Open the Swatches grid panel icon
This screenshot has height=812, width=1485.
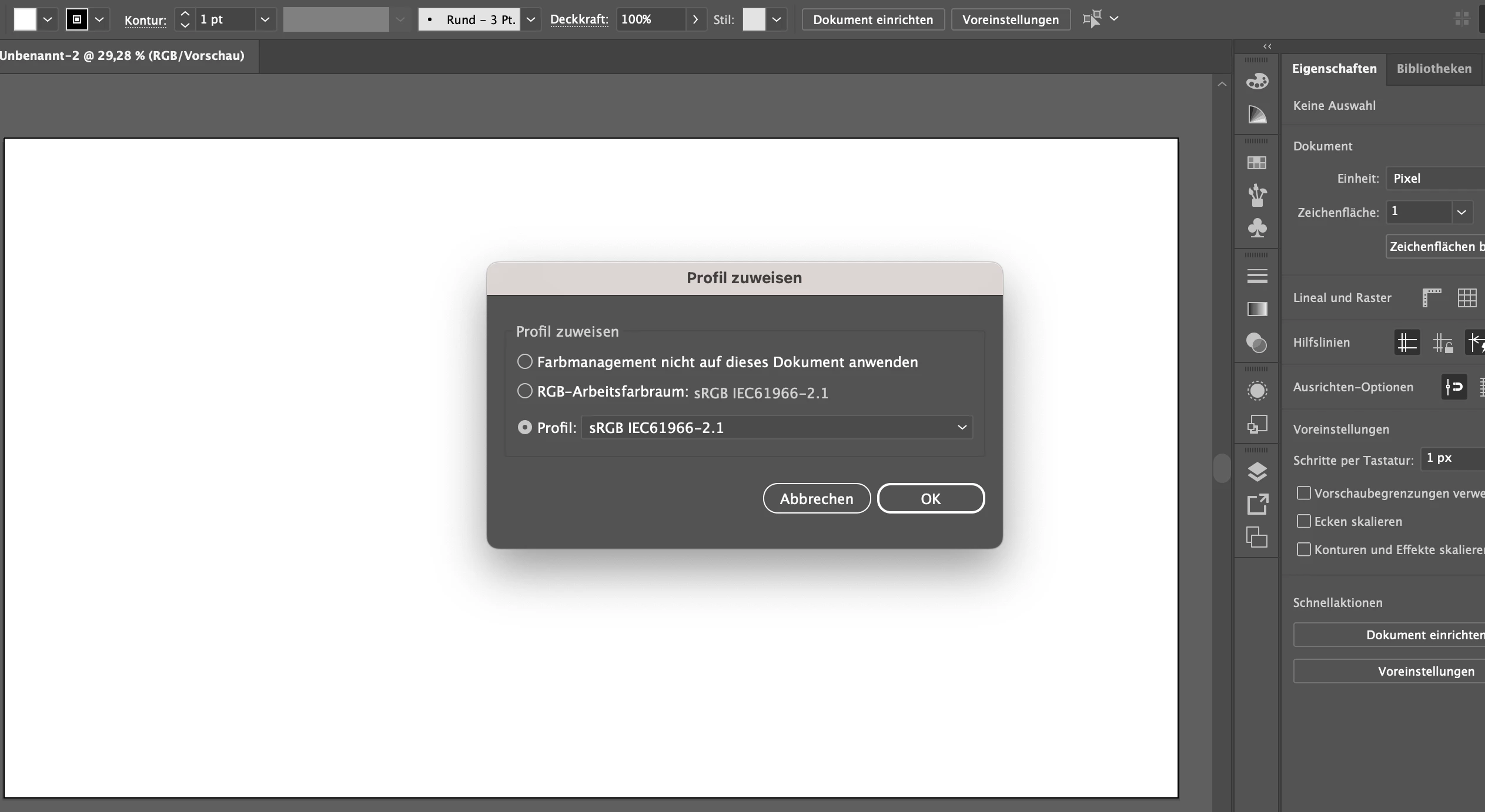(1257, 163)
